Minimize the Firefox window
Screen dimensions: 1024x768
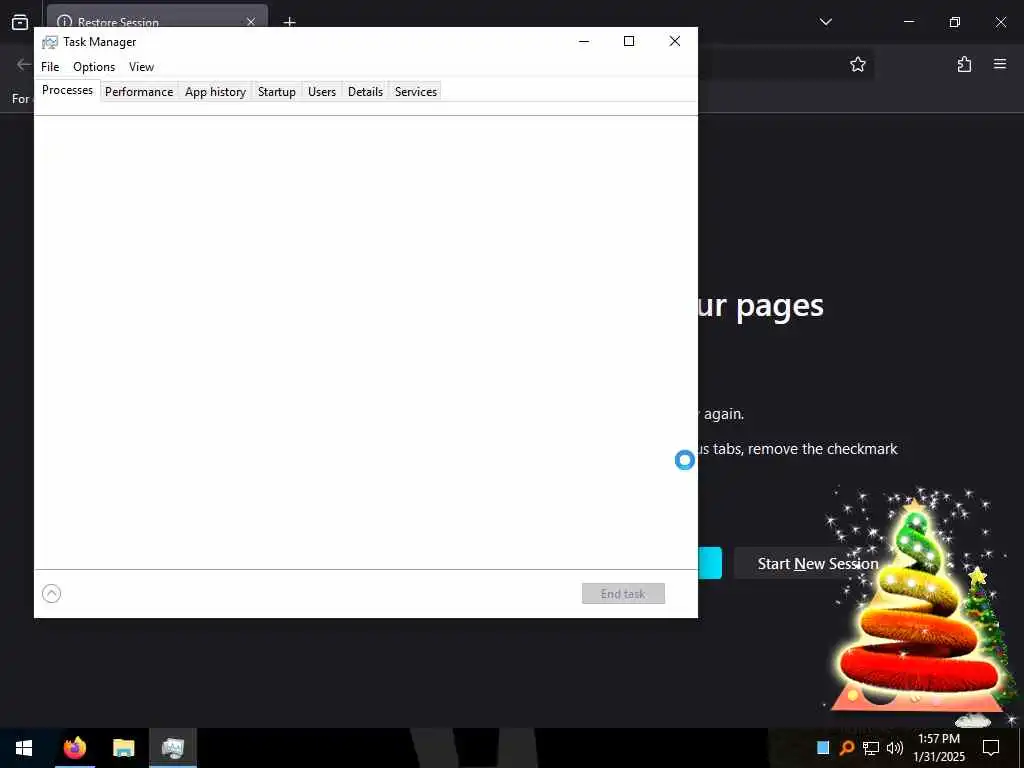click(x=908, y=22)
